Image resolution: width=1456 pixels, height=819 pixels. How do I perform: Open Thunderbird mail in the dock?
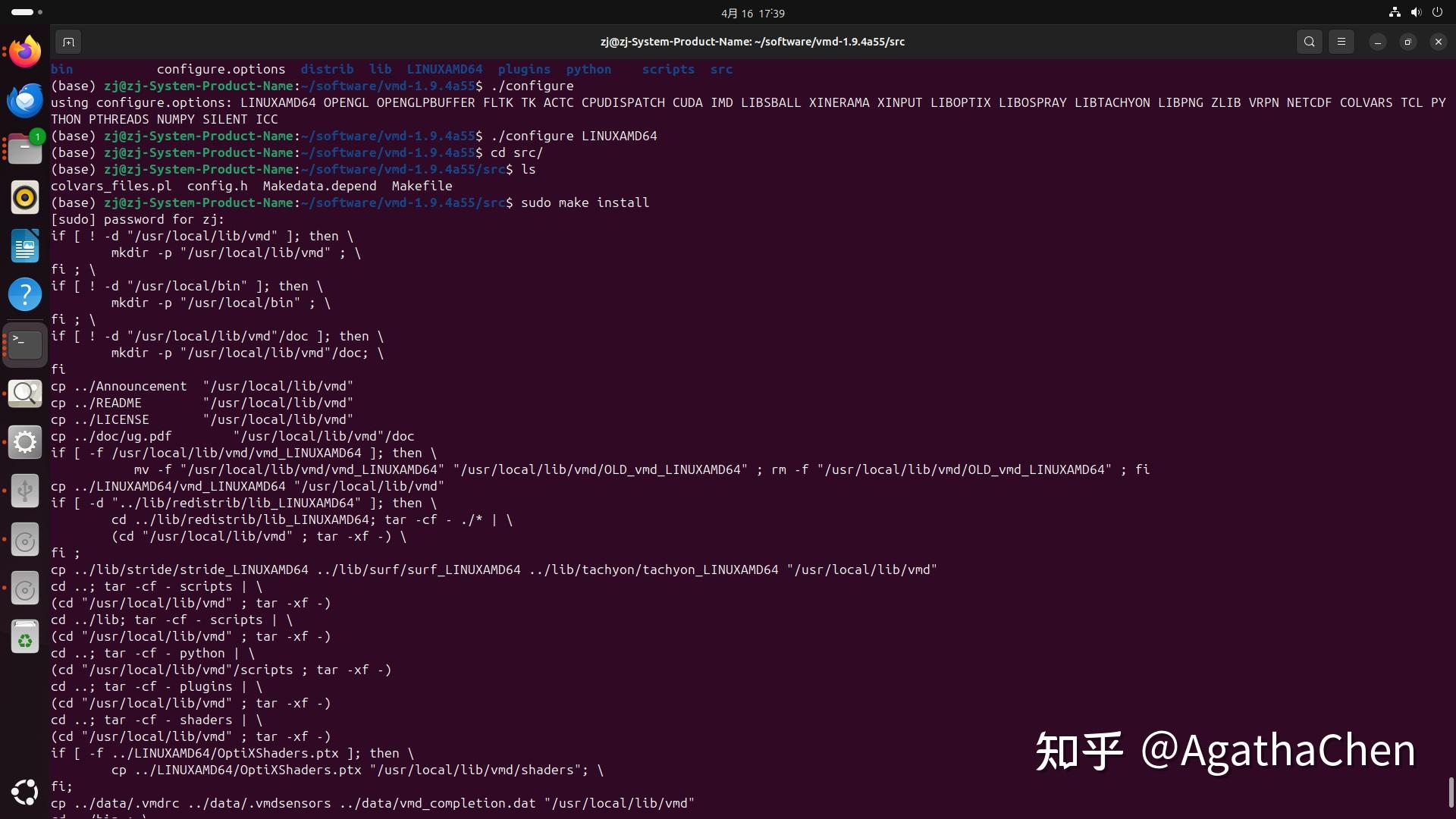(25, 100)
